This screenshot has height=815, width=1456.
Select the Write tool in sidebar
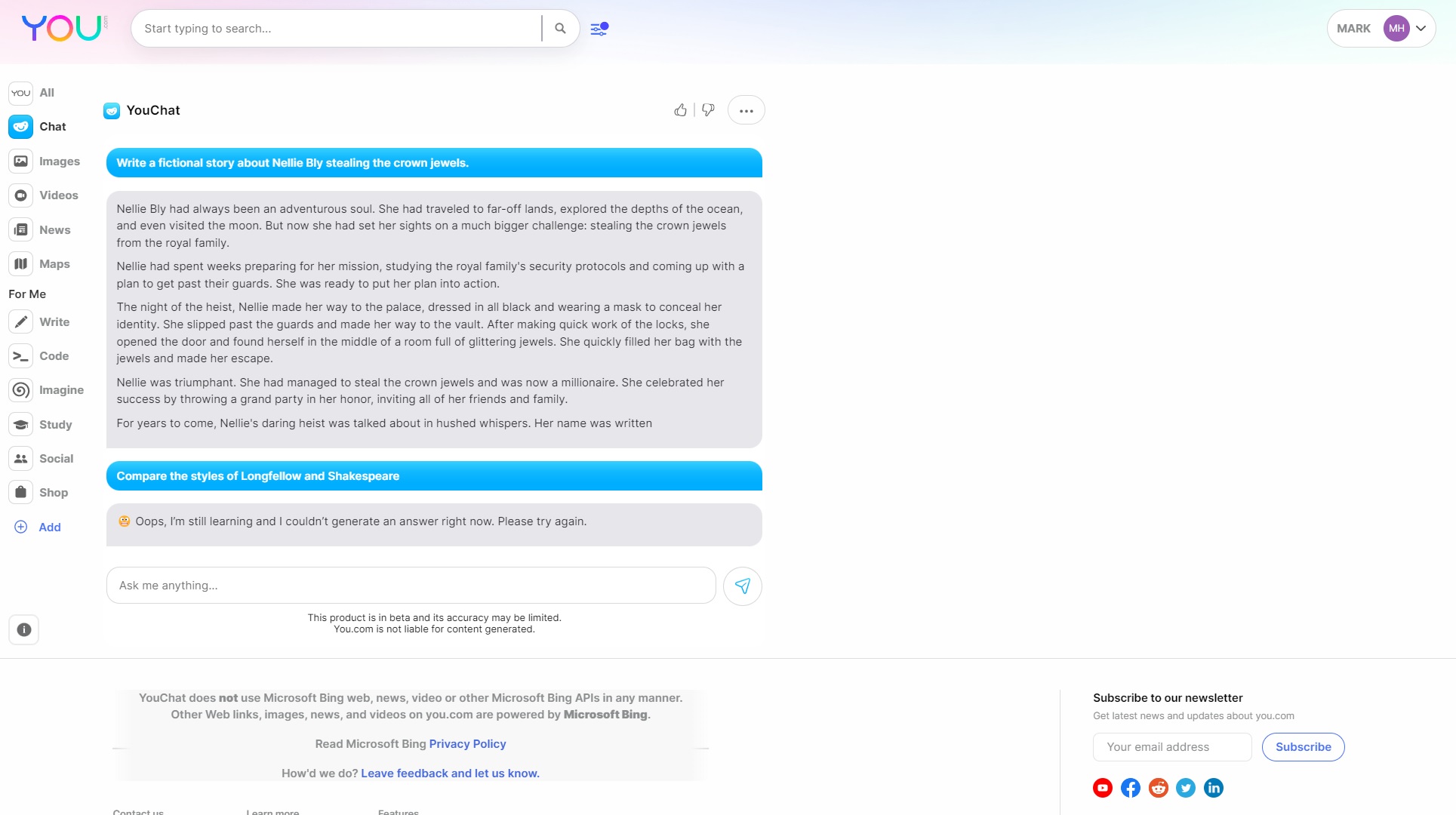point(54,321)
